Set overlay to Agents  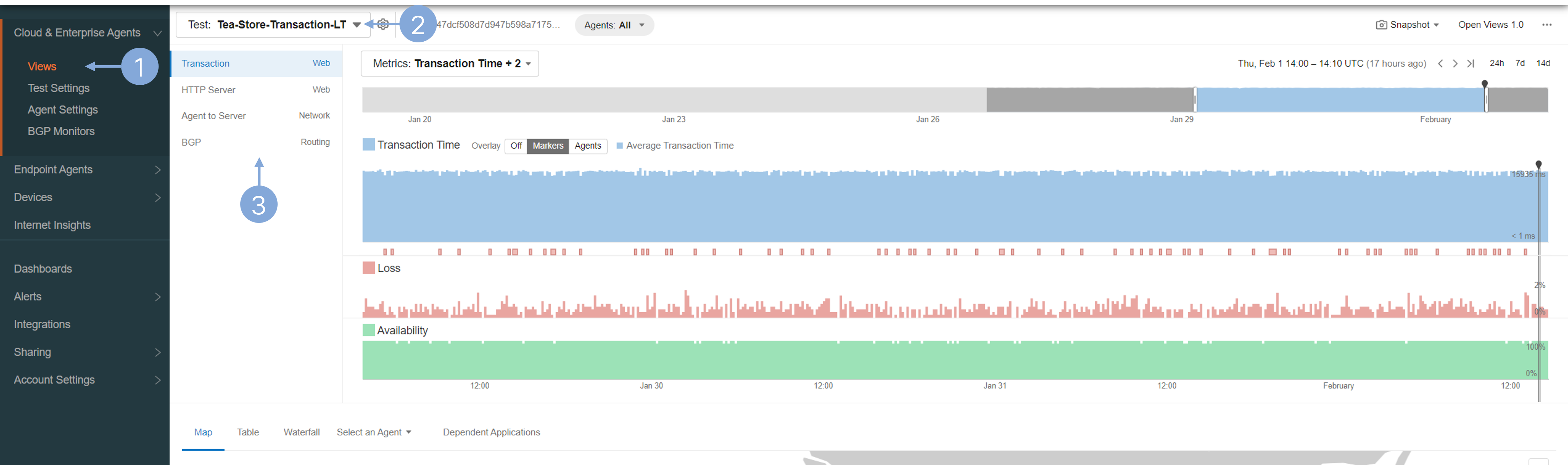(587, 146)
